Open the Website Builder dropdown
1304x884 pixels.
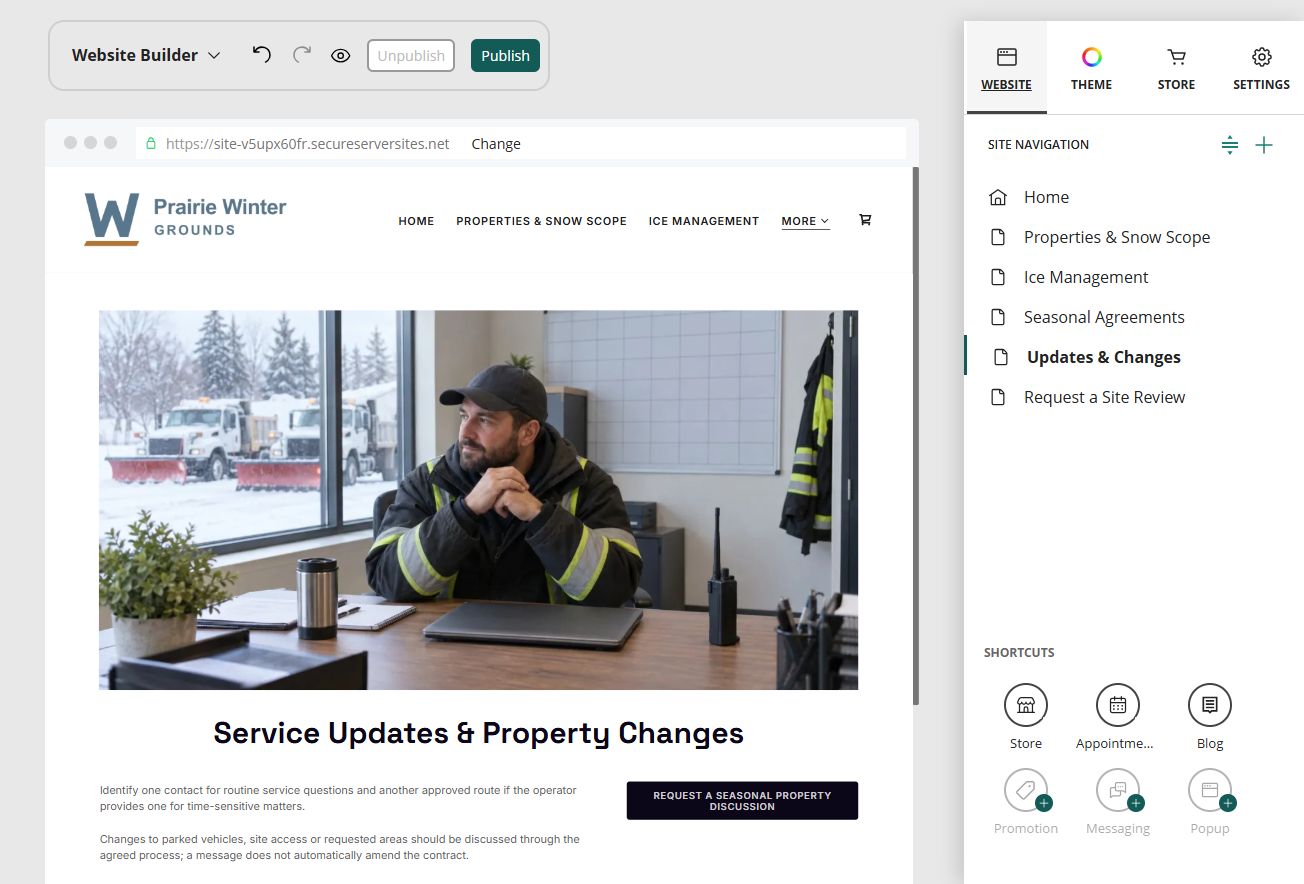point(146,55)
